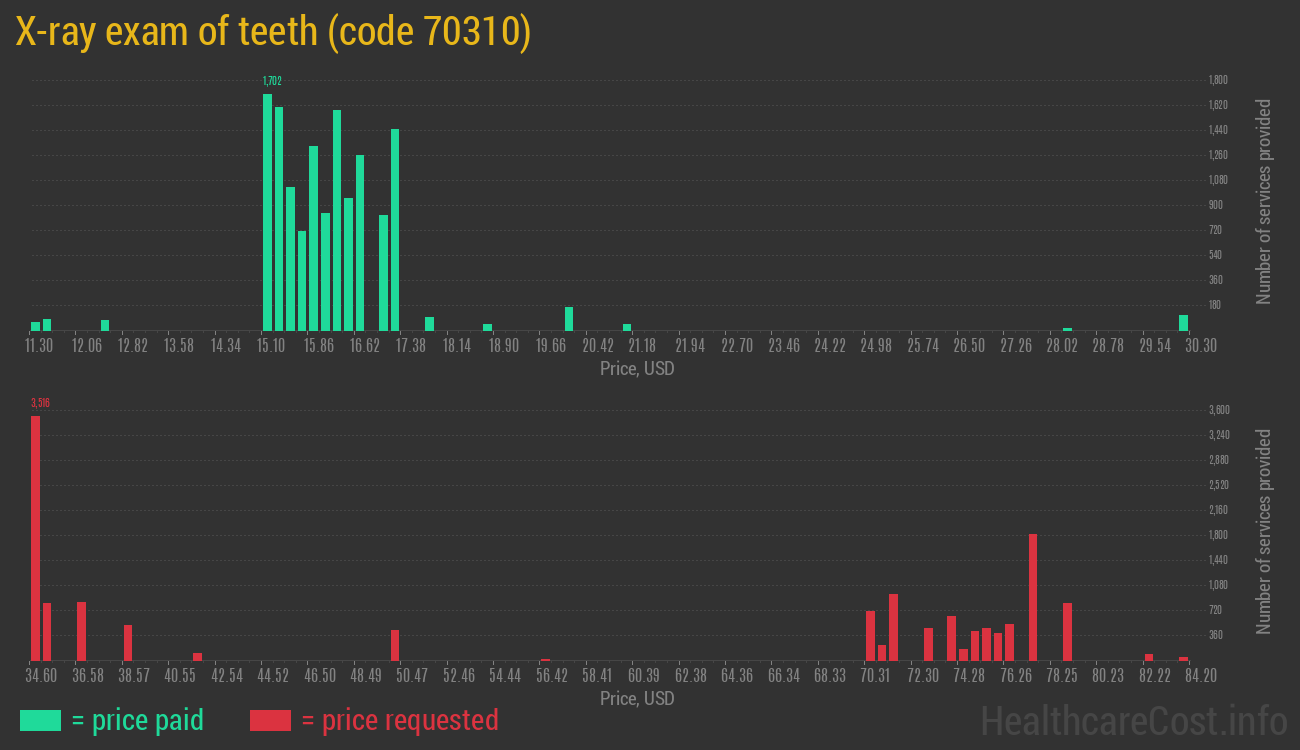Click the tall red bar right of 76.26
Viewport: 1300px width, 750px height.
click(x=1033, y=596)
